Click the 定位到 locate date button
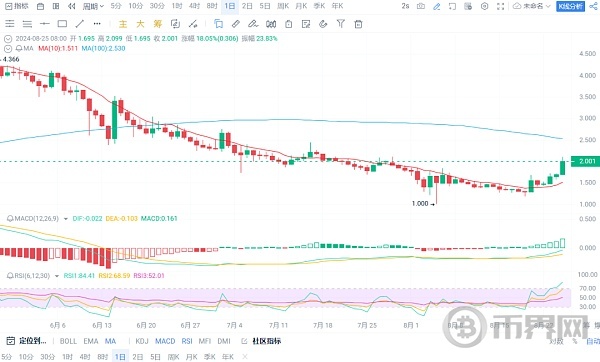This screenshot has height=362, width=600. tap(27, 341)
